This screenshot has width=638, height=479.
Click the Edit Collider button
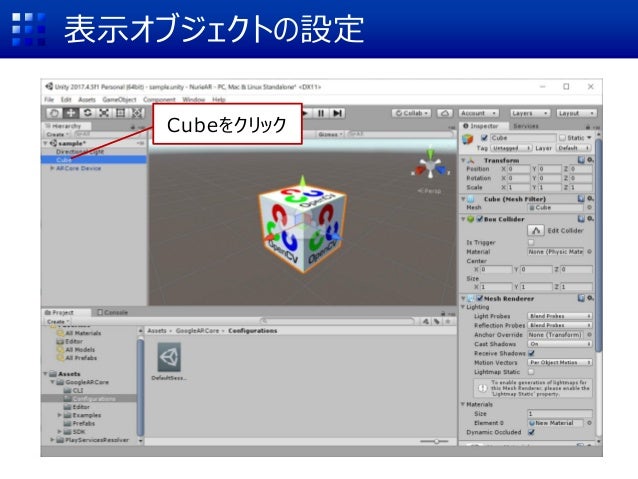pos(536,230)
